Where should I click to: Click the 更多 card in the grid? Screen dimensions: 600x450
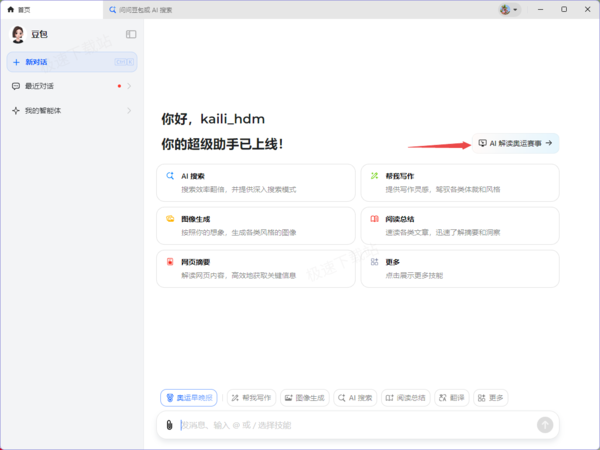coord(460,269)
